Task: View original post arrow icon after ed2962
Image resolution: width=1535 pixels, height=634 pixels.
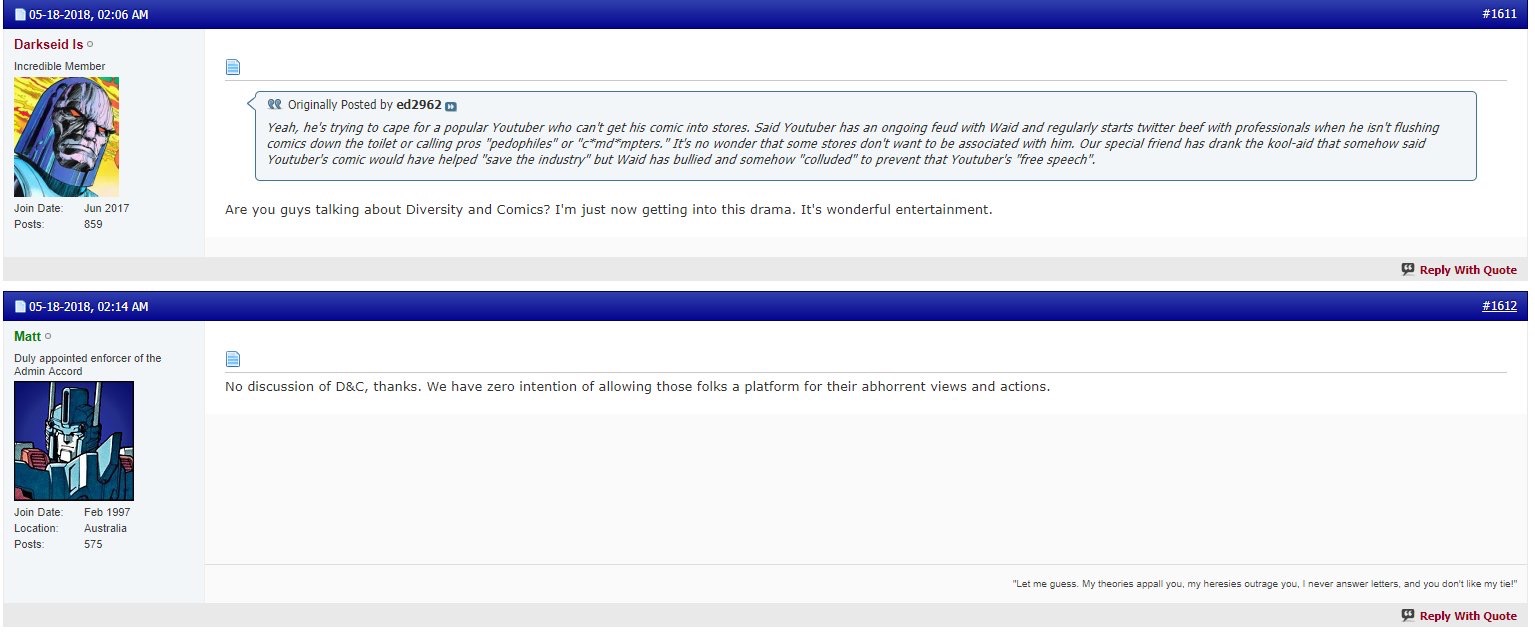Action: click(x=451, y=106)
